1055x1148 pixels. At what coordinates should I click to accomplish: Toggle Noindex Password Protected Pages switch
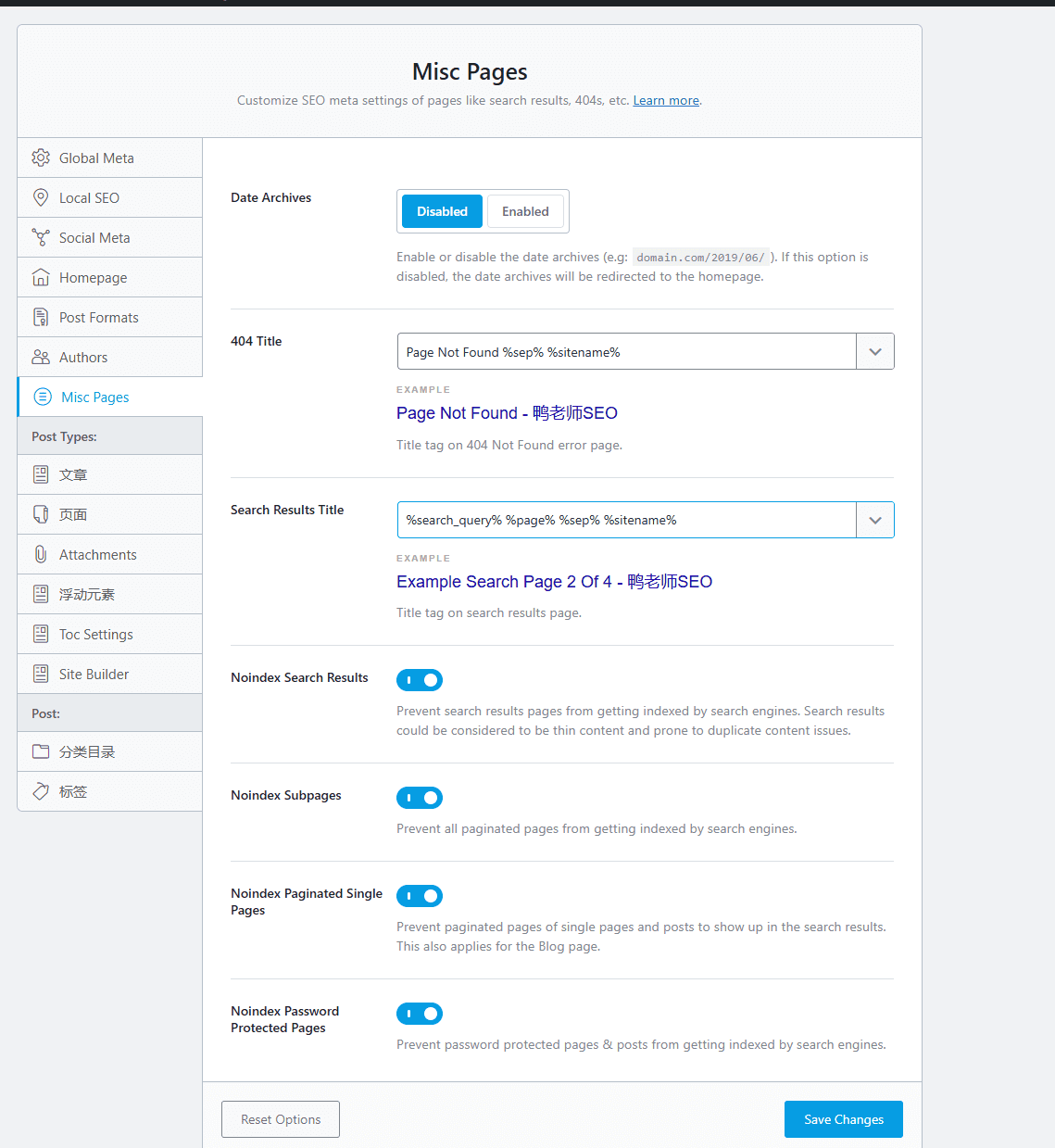[x=420, y=1014]
